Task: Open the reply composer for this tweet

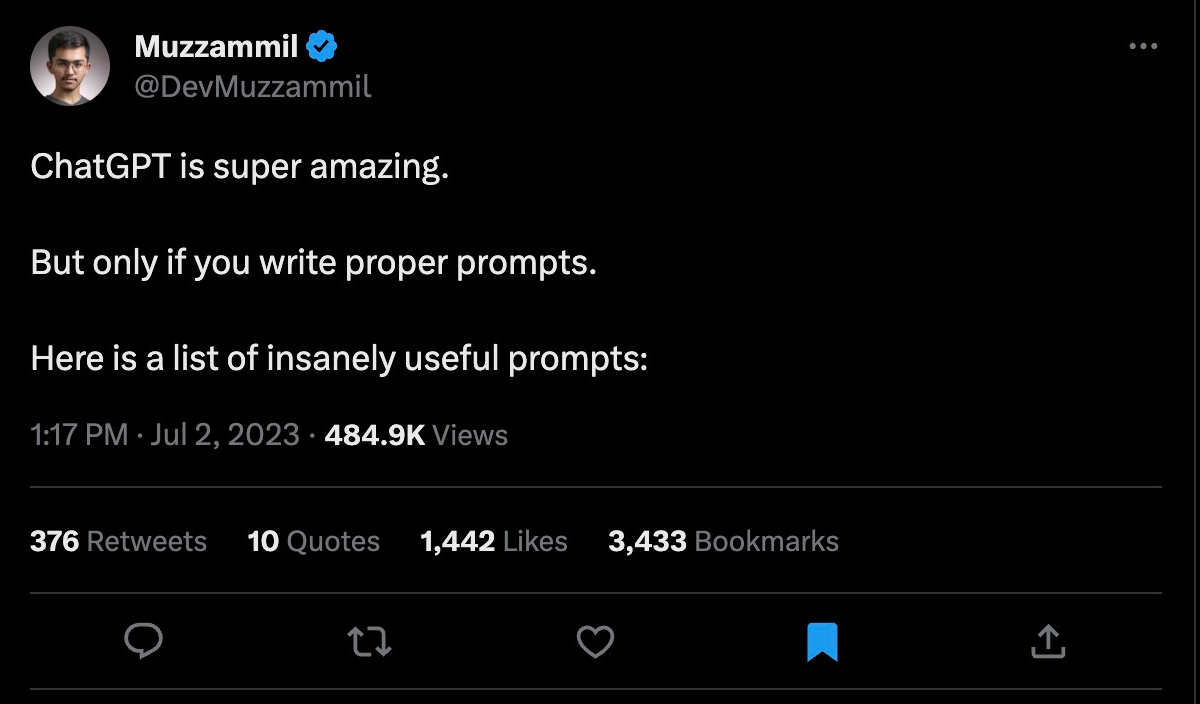Action: (143, 642)
